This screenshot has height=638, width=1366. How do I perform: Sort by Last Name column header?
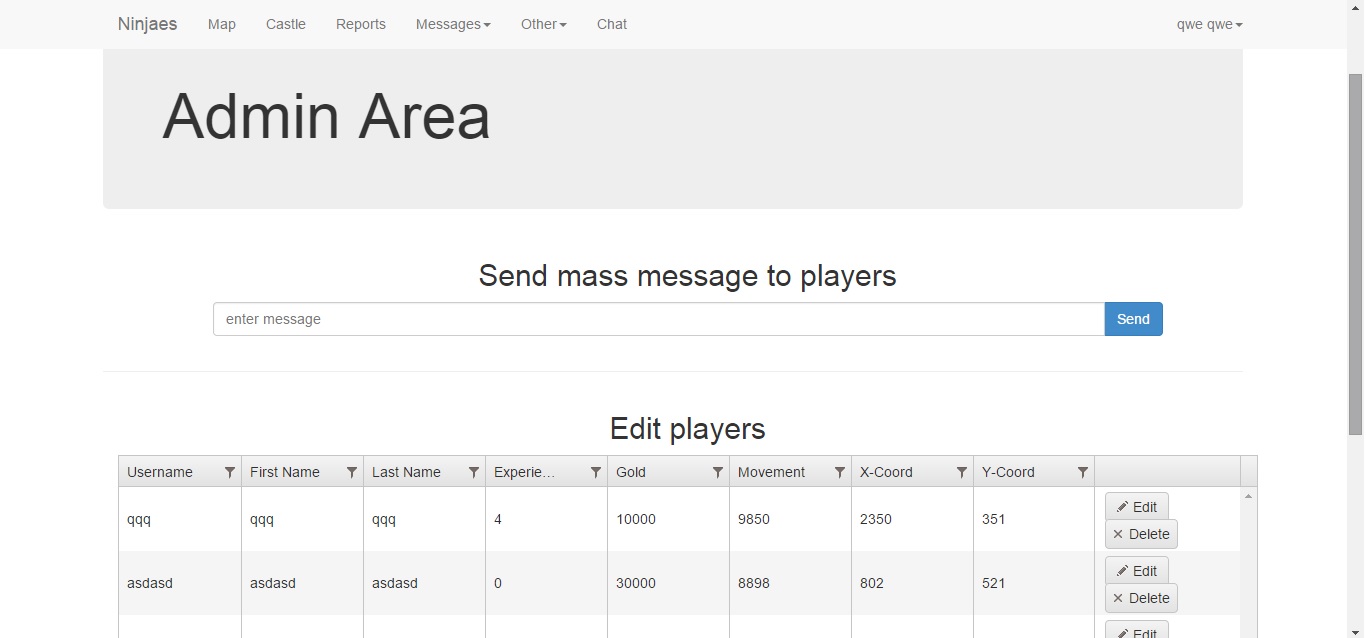406,472
